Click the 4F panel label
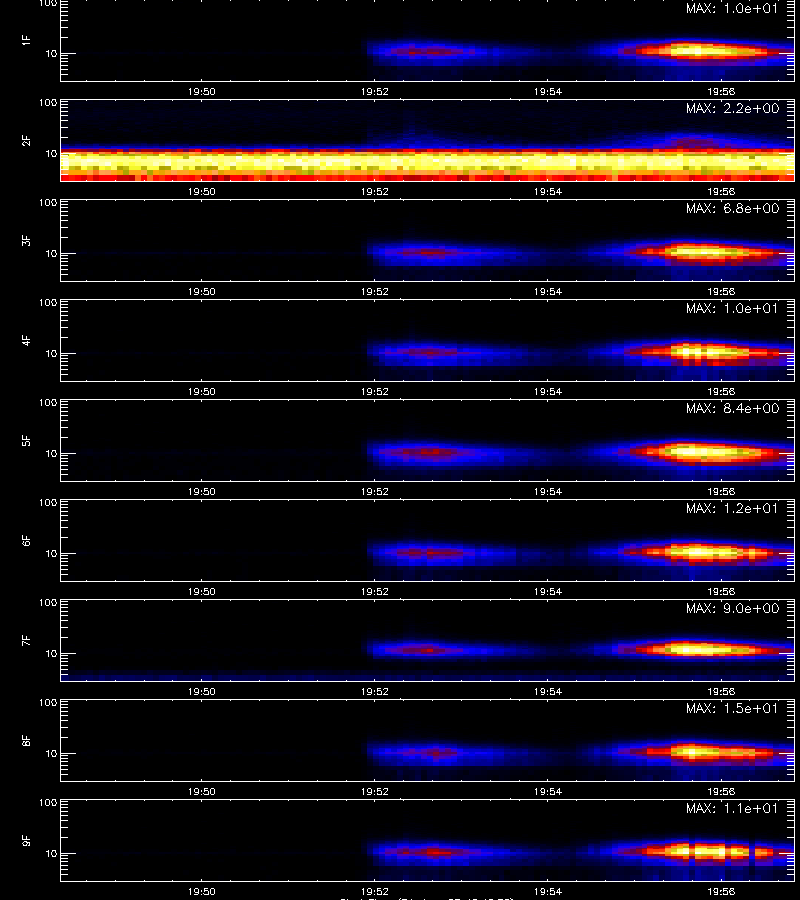The height and width of the screenshot is (900, 800). (x=26, y=340)
